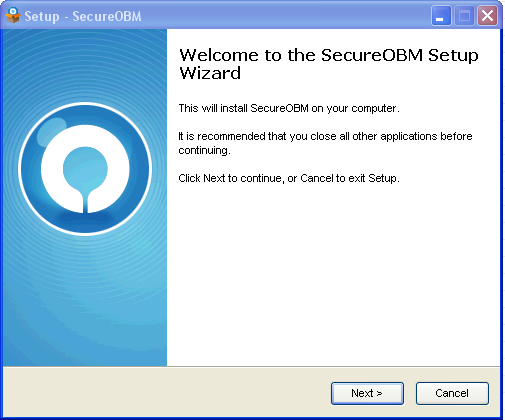Click the 'Welcome to the SecureOBM Setup' heading line

click(329, 55)
